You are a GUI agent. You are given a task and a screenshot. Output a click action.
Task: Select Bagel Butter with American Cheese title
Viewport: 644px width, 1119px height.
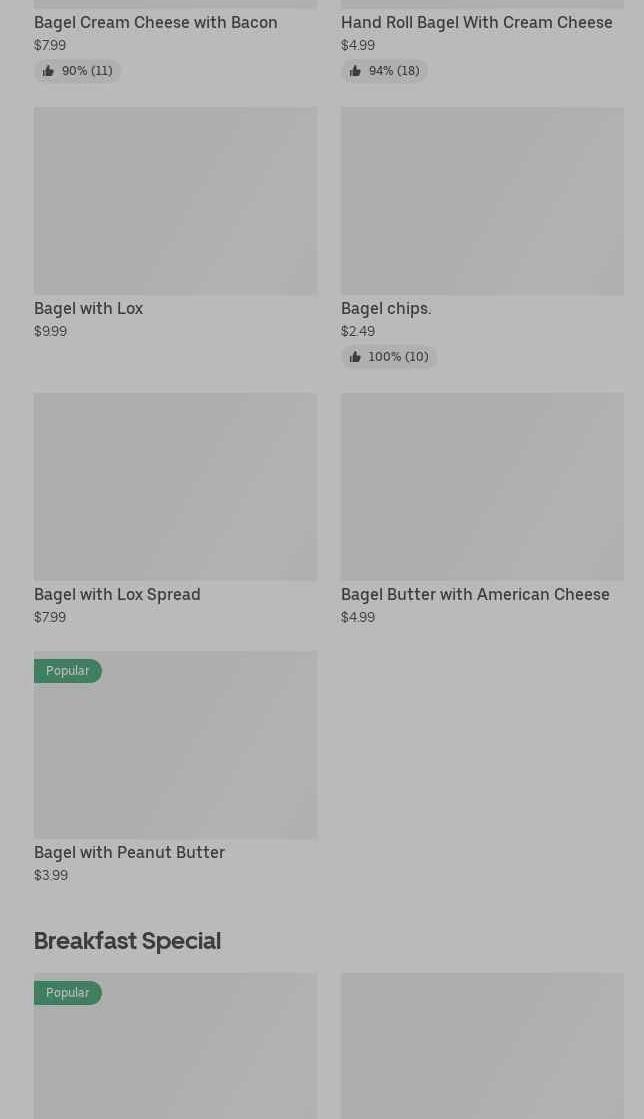[475, 594]
